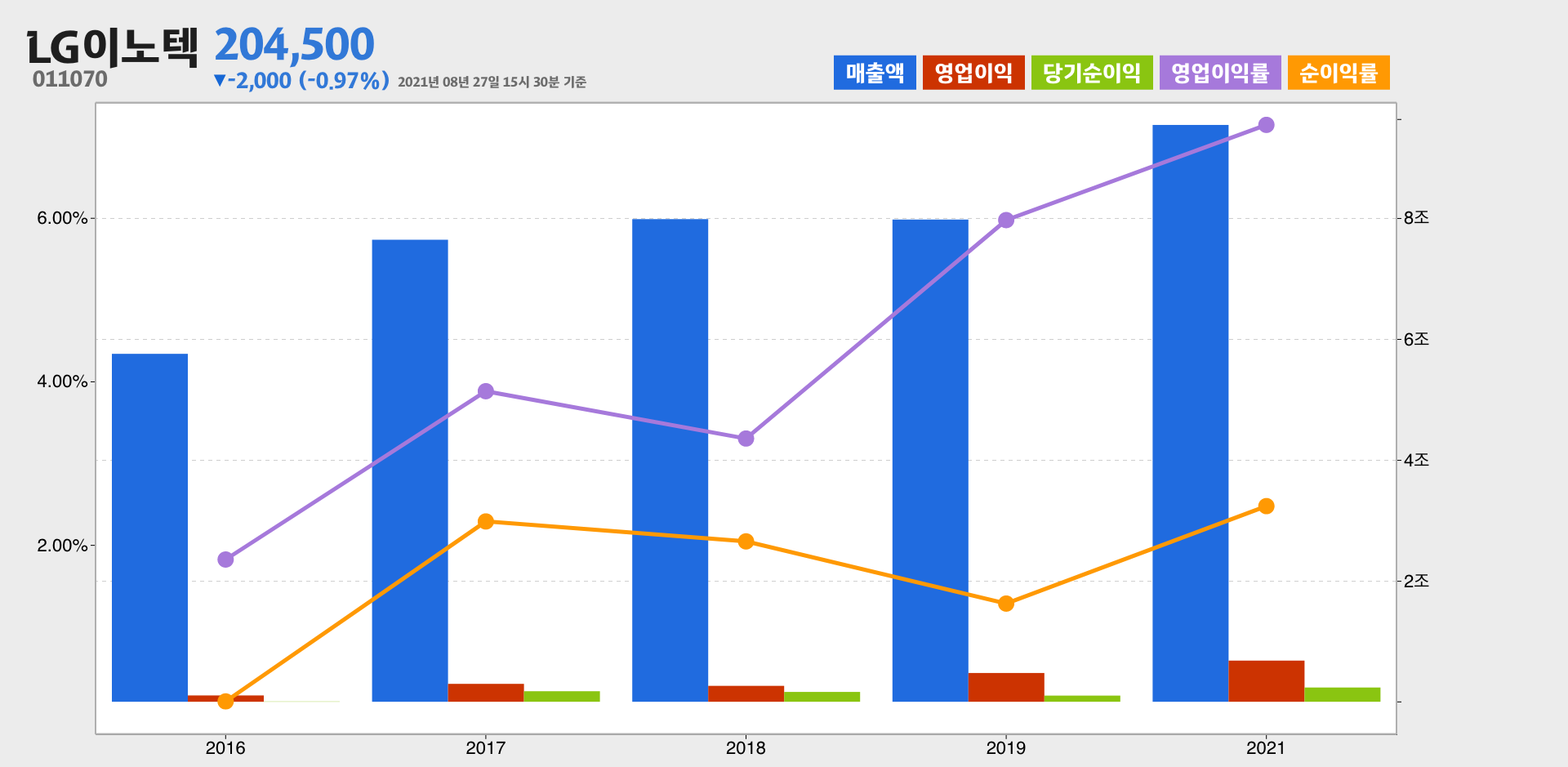Screen dimensions: 1568x767
Task: Click the price change -2,000 (-0.97%)
Action: 301,81
